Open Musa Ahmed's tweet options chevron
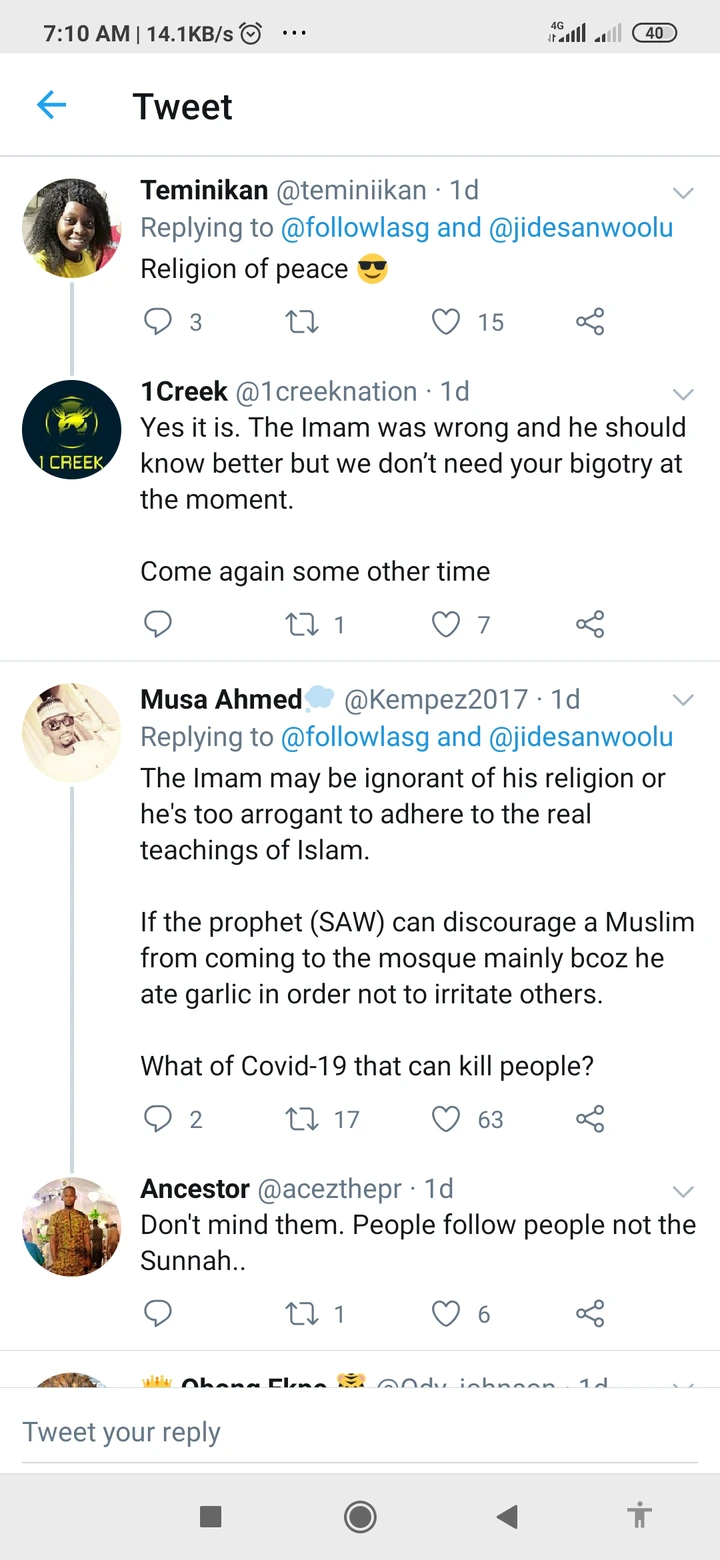The height and width of the screenshot is (1560, 720). tap(683, 700)
